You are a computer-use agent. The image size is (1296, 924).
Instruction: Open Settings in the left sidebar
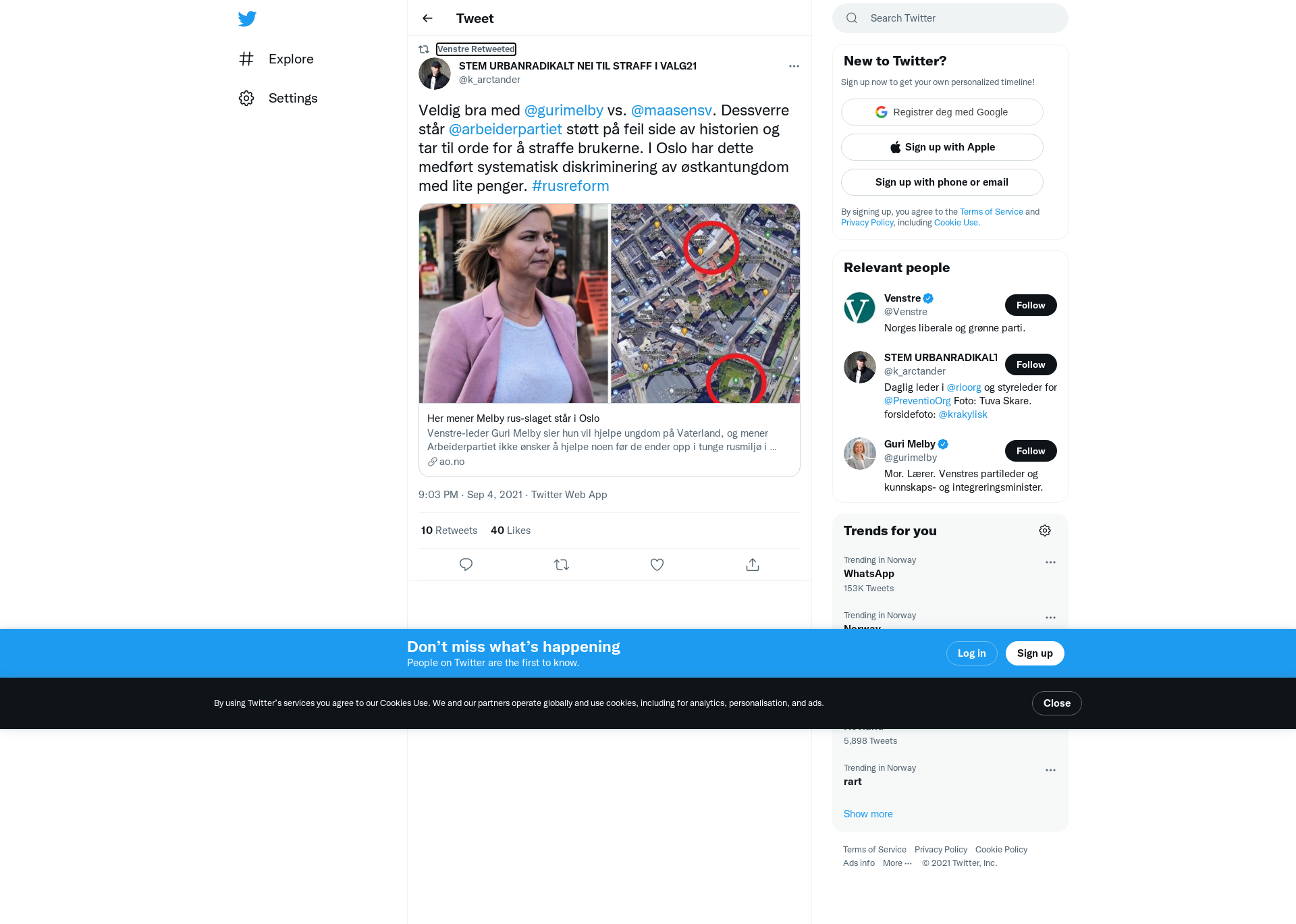point(278,98)
